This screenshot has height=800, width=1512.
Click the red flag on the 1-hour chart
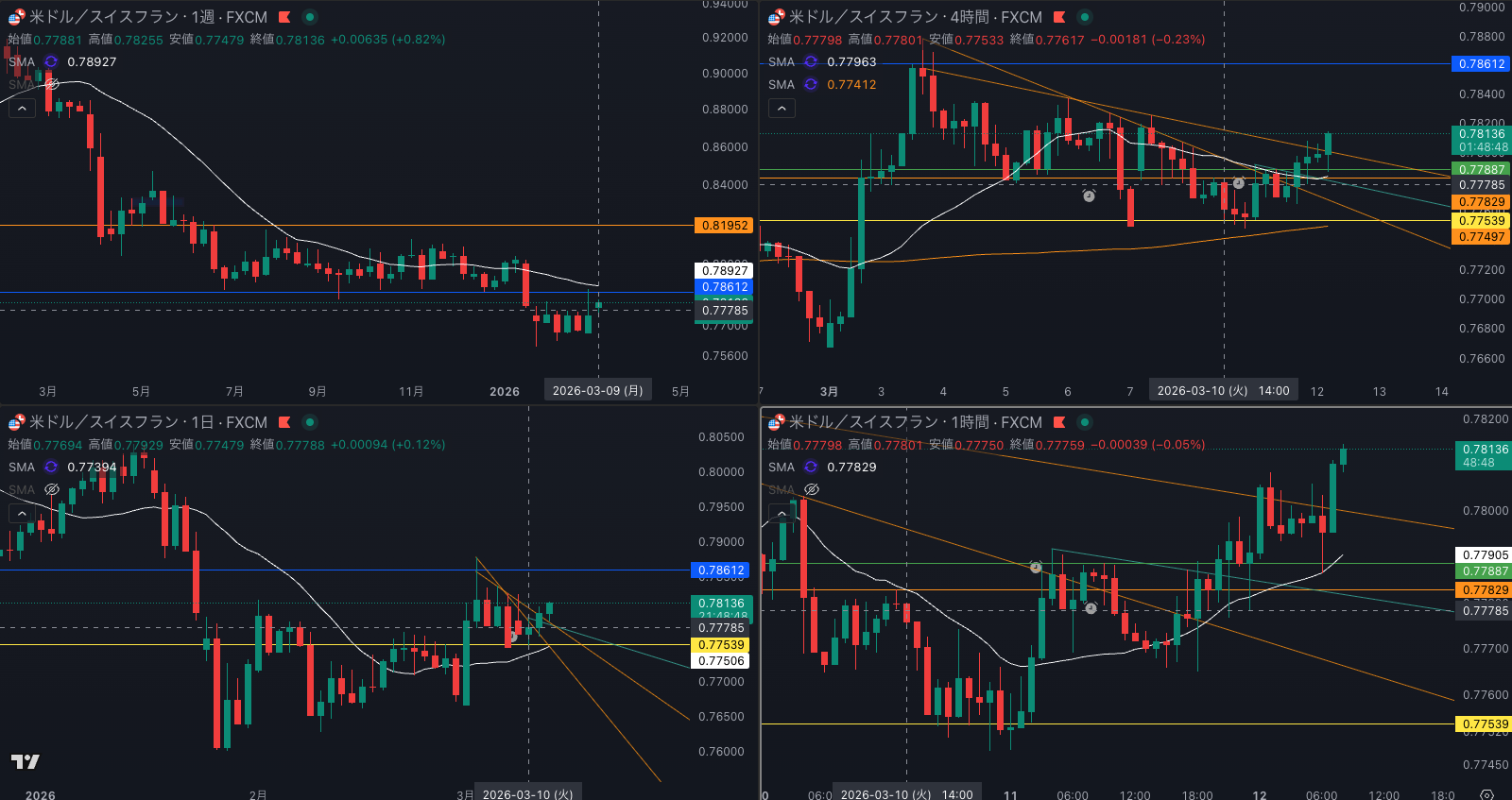pyautogui.click(x=1059, y=422)
